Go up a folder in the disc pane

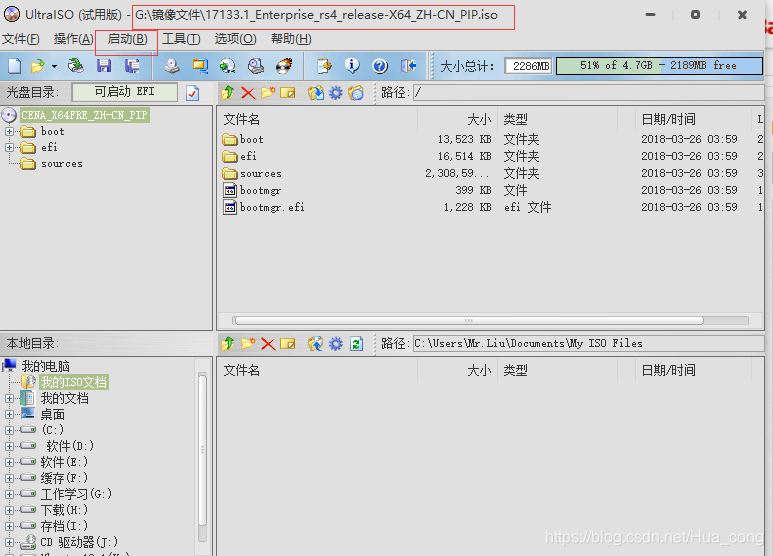(228, 93)
